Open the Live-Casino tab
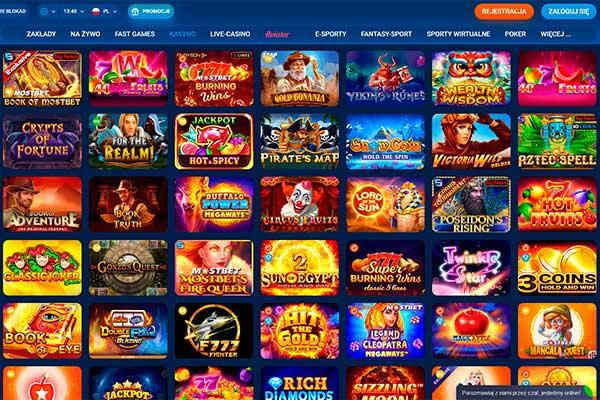The height and width of the screenshot is (400, 600). tap(230, 34)
